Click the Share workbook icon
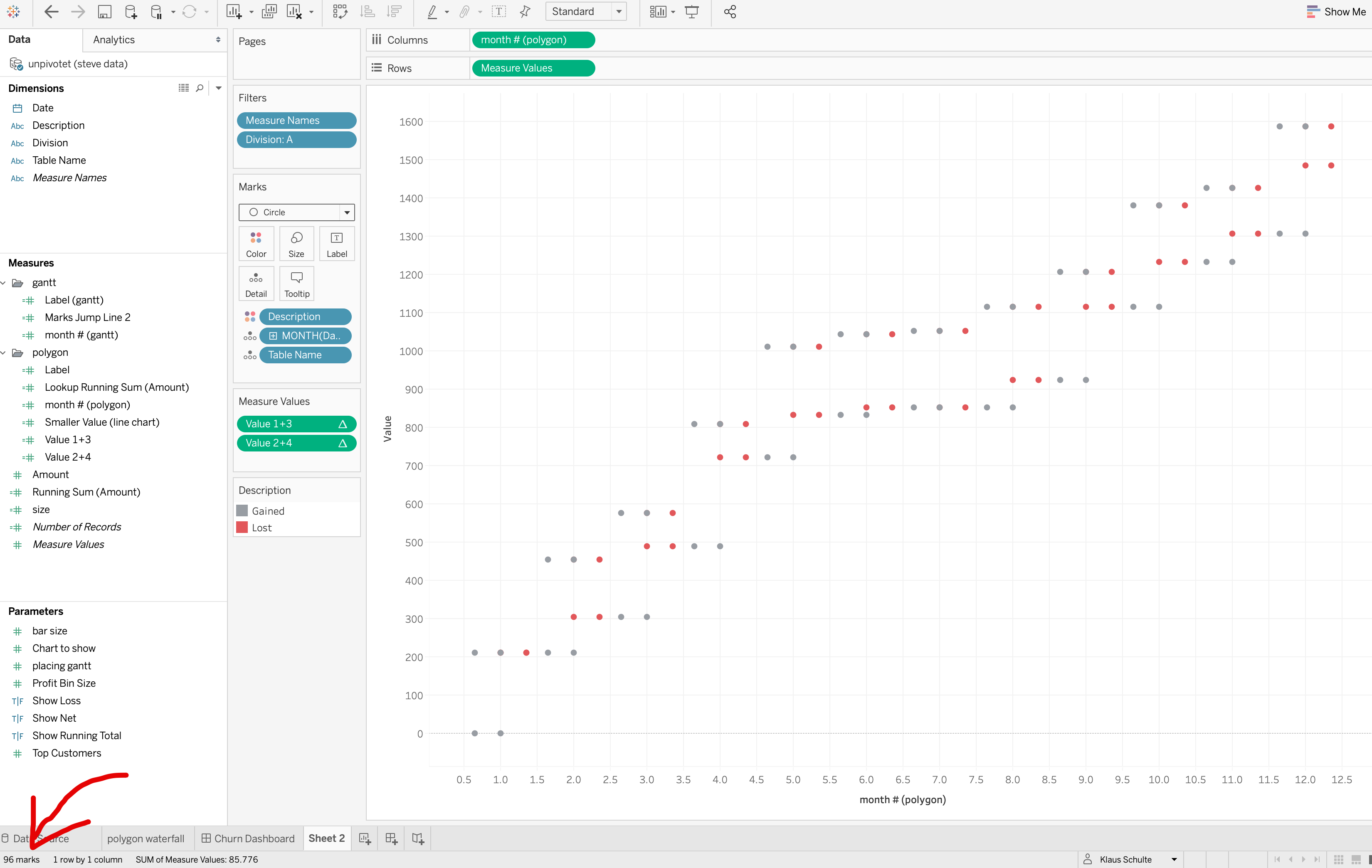Screen dimensions: 1372x868 tap(730, 11)
